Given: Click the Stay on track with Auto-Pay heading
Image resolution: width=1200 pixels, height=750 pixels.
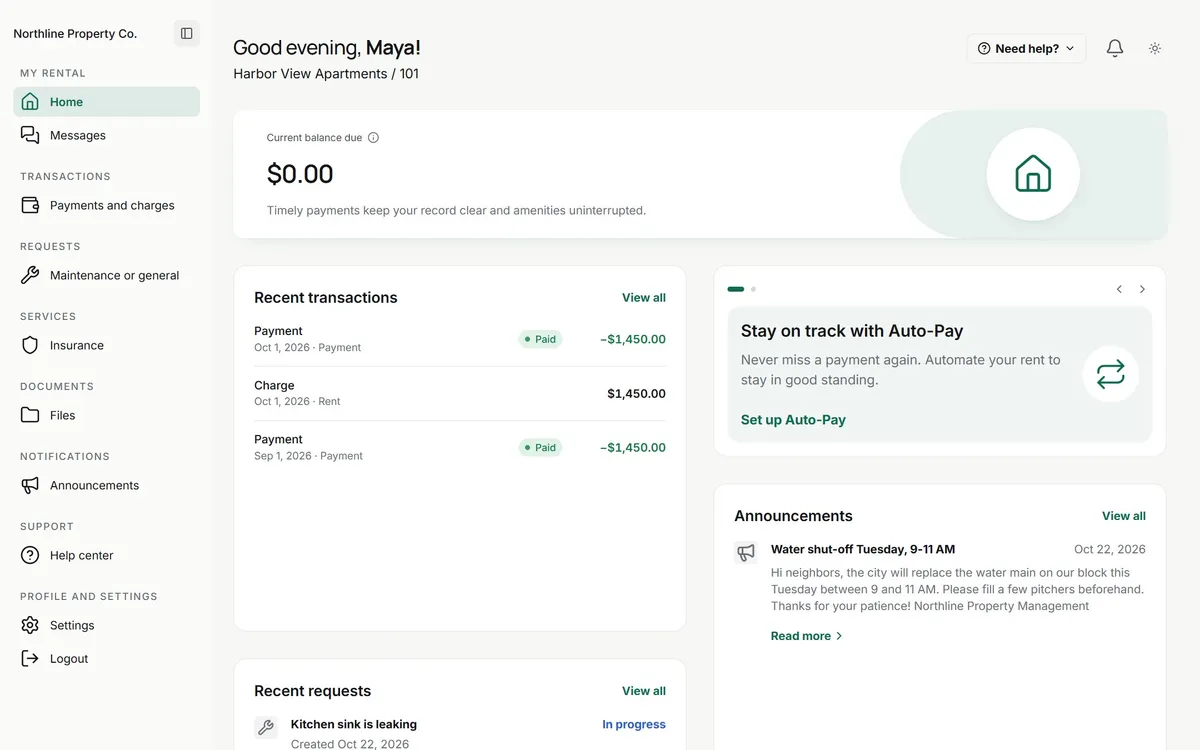Looking at the screenshot, I should point(852,331).
